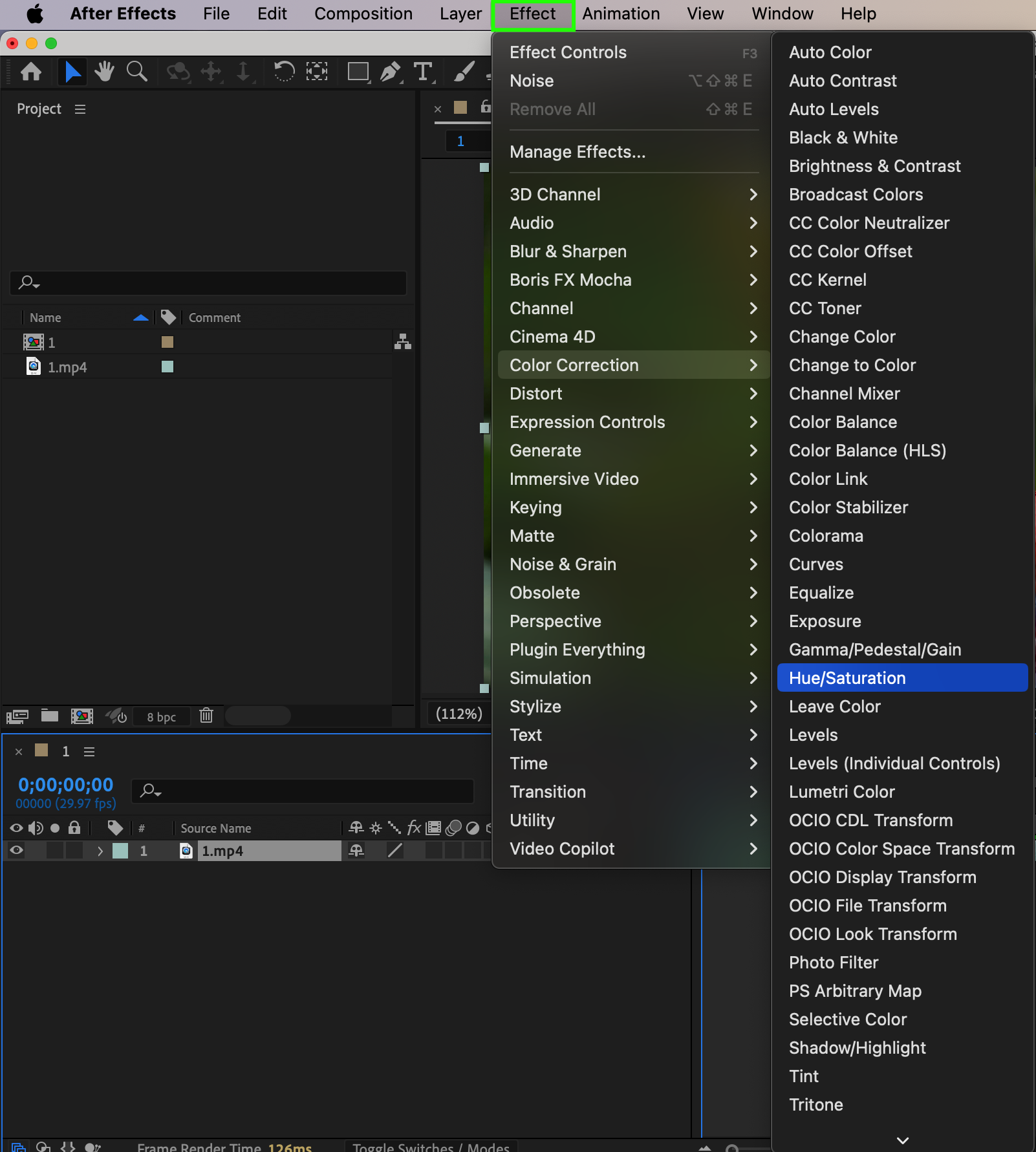1036x1152 pixels.
Task: Select the Type tool
Action: [x=423, y=71]
